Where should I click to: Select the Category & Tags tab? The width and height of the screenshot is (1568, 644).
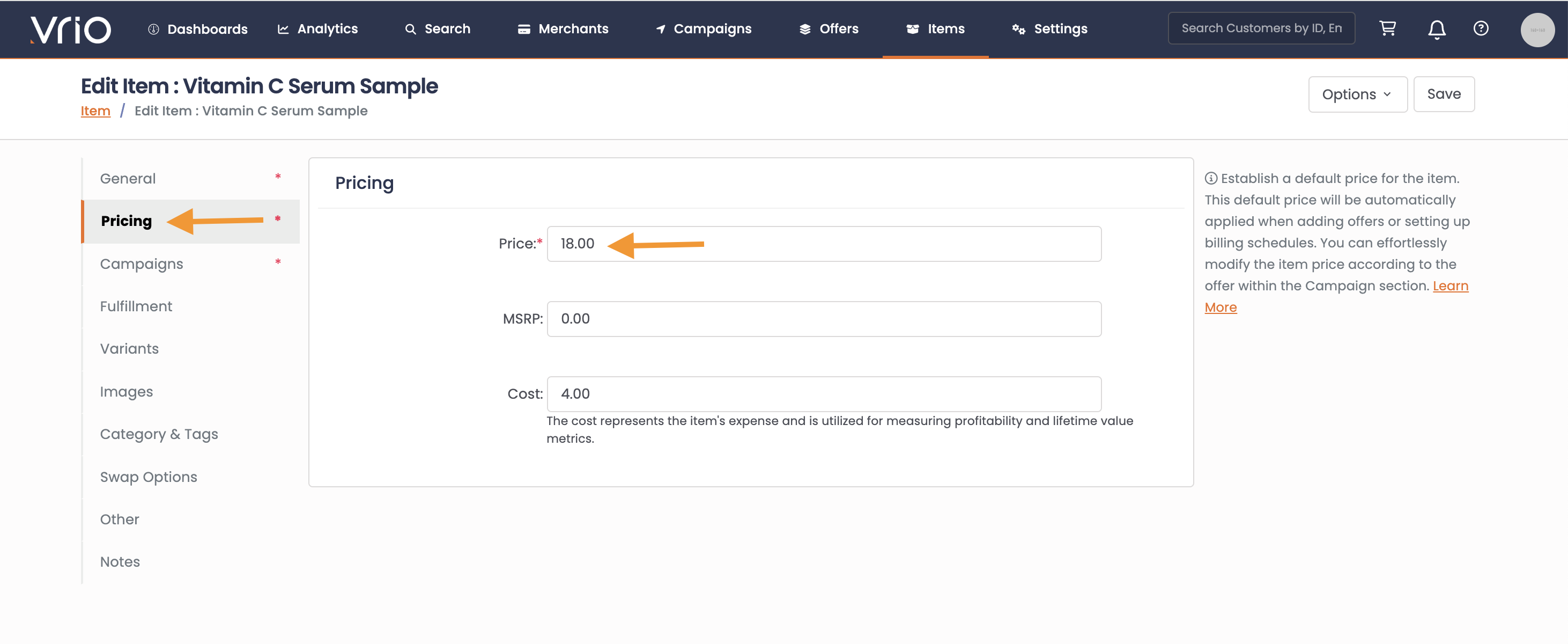click(x=190, y=434)
